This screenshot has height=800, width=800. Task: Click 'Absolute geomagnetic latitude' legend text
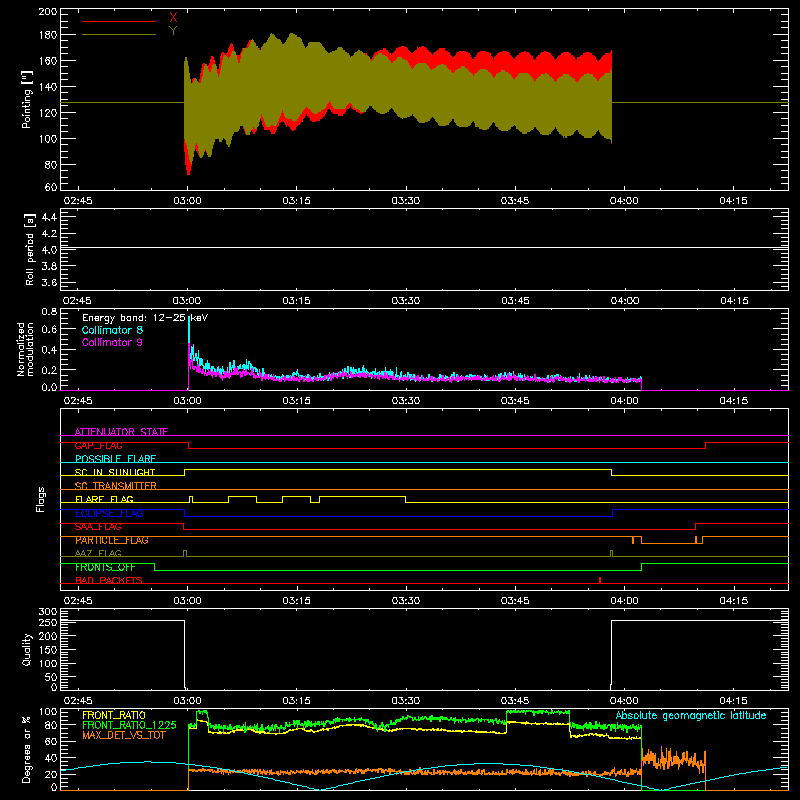click(x=691, y=715)
